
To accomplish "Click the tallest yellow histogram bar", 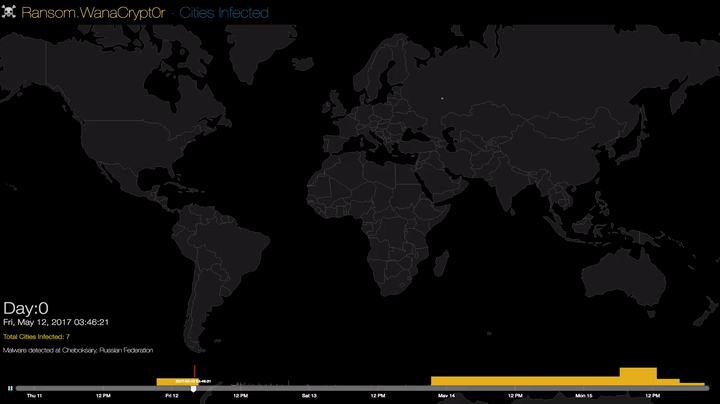I will 638,376.
